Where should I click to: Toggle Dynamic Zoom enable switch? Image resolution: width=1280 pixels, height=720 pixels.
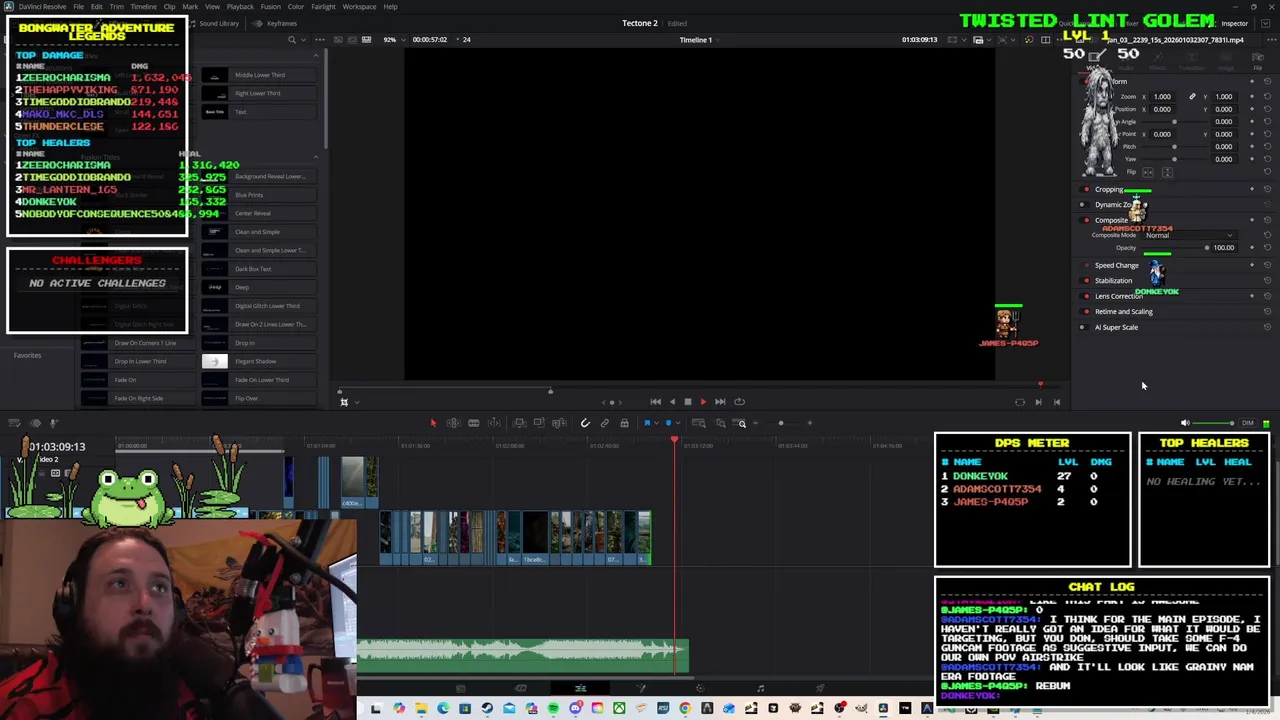coord(1084,204)
